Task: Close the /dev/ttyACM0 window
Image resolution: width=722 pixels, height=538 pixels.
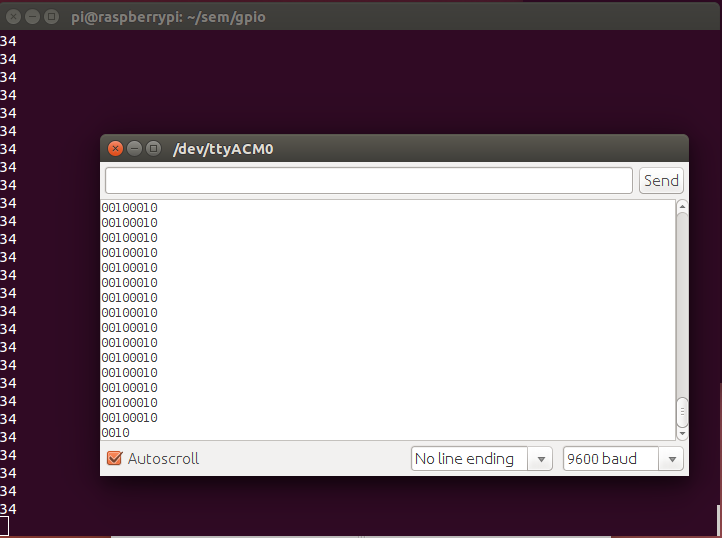Action: coord(115,148)
